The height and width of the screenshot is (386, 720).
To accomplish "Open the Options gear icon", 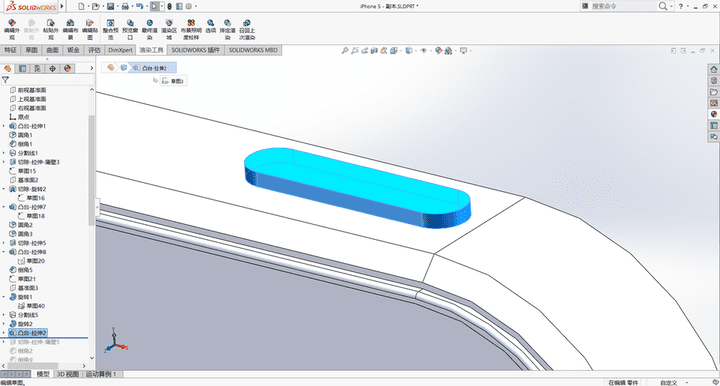I will 188,6.
